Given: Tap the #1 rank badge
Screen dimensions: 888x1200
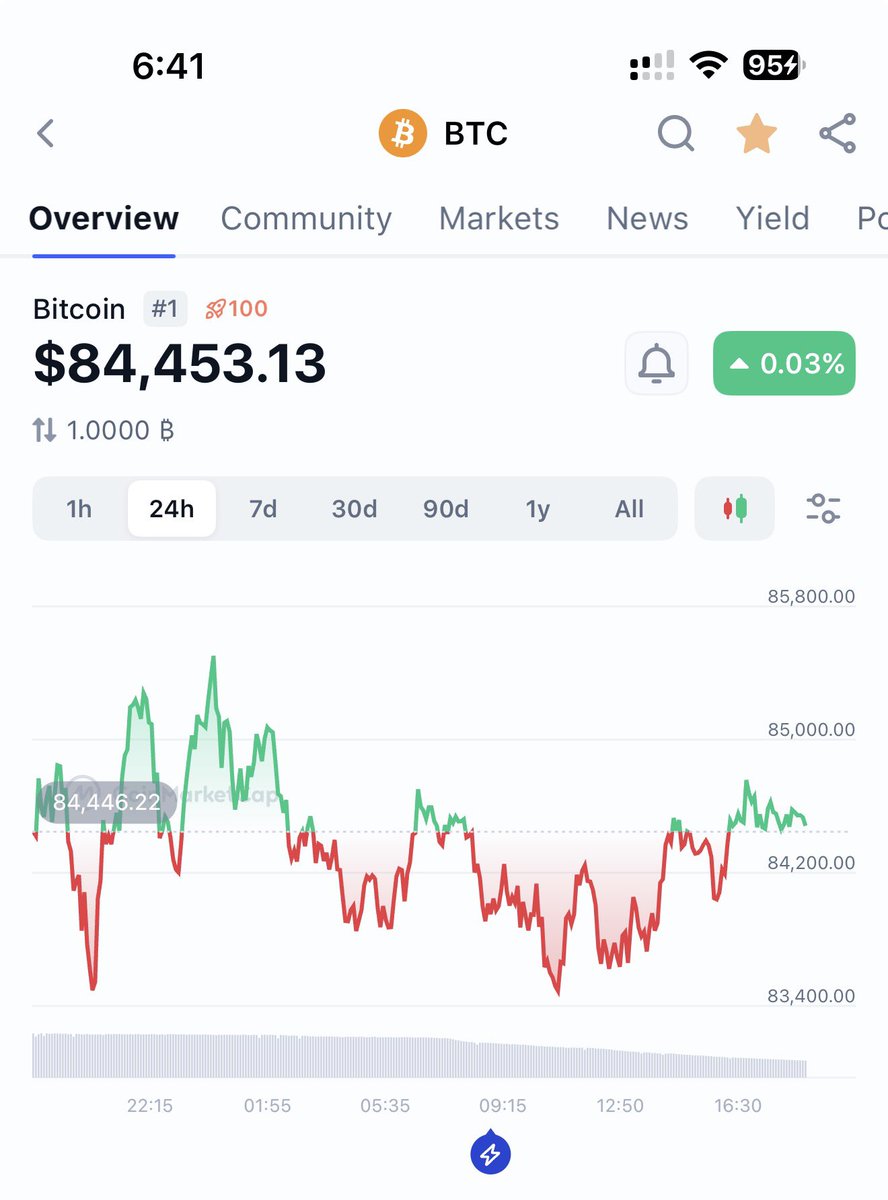Looking at the screenshot, I should pos(165,309).
